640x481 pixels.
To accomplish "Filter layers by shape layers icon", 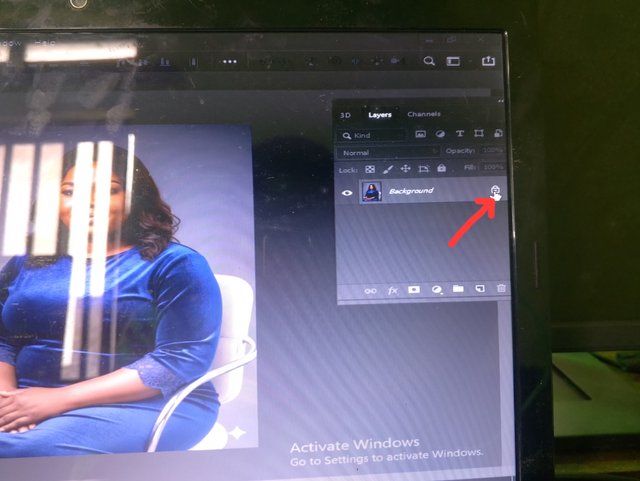I will tap(479, 134).
